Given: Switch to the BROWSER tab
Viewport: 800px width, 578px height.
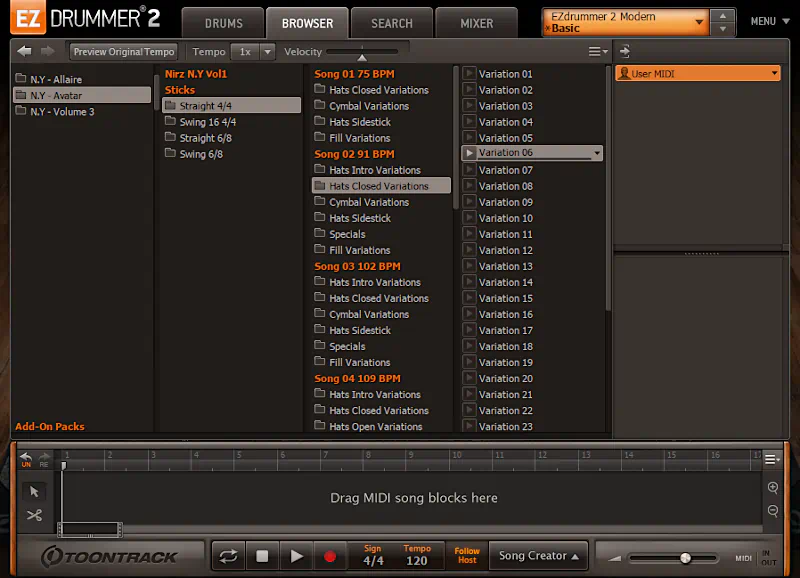Looking at the screenshot, I should click(x=307, y=23).
